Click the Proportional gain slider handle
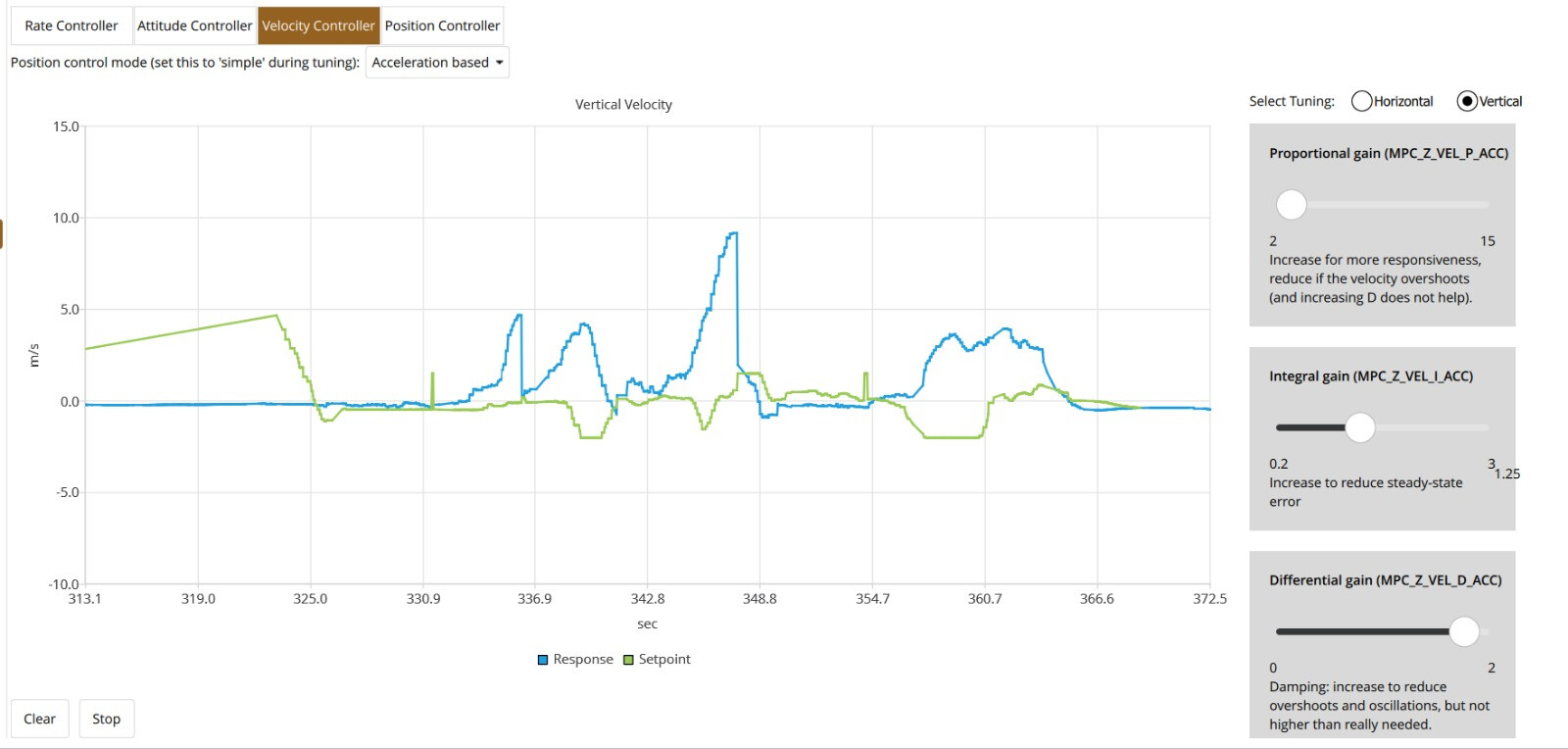Screen dimensions: 1568x749 [1292, 205]
